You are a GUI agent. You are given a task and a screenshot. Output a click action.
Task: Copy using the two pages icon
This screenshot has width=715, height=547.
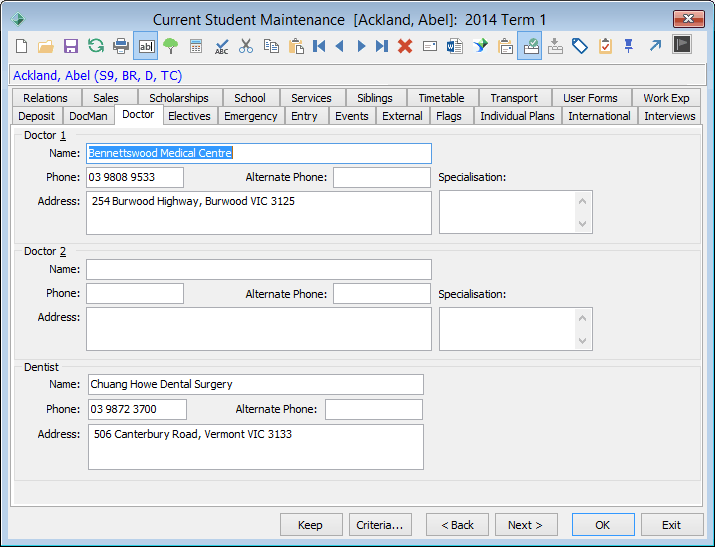click(271, 46)
